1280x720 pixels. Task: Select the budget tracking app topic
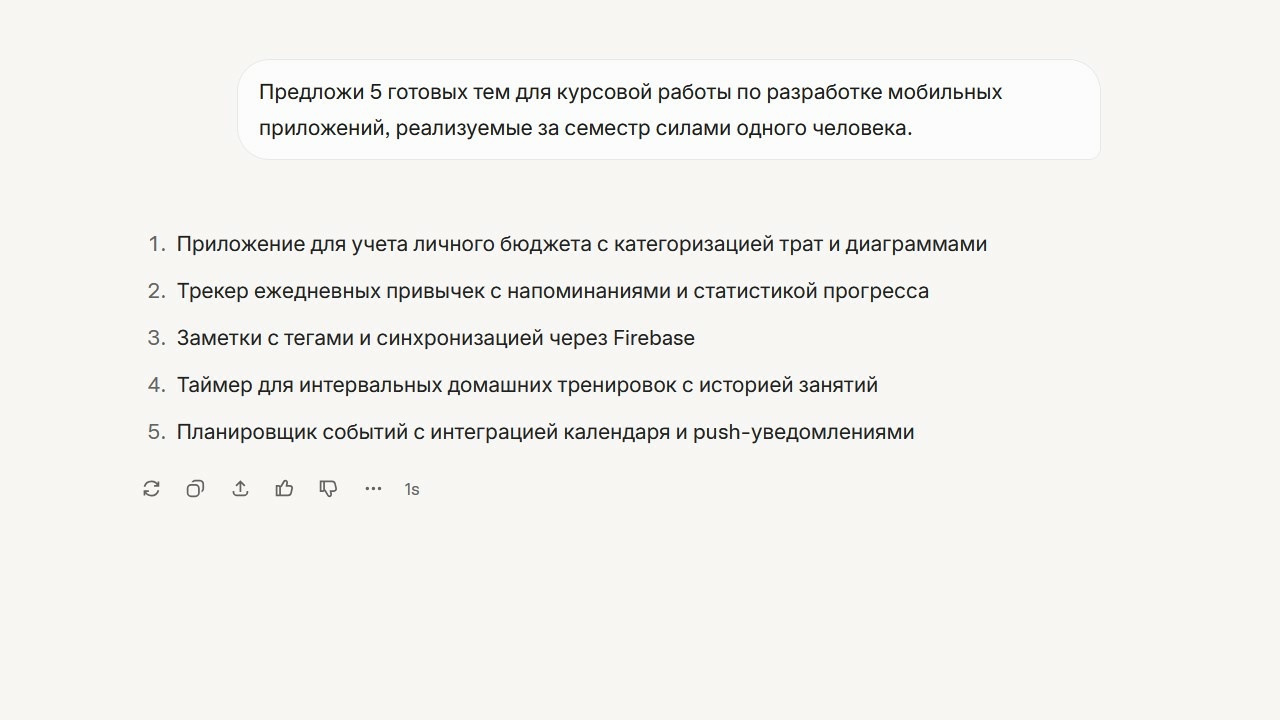coord(582,243)
